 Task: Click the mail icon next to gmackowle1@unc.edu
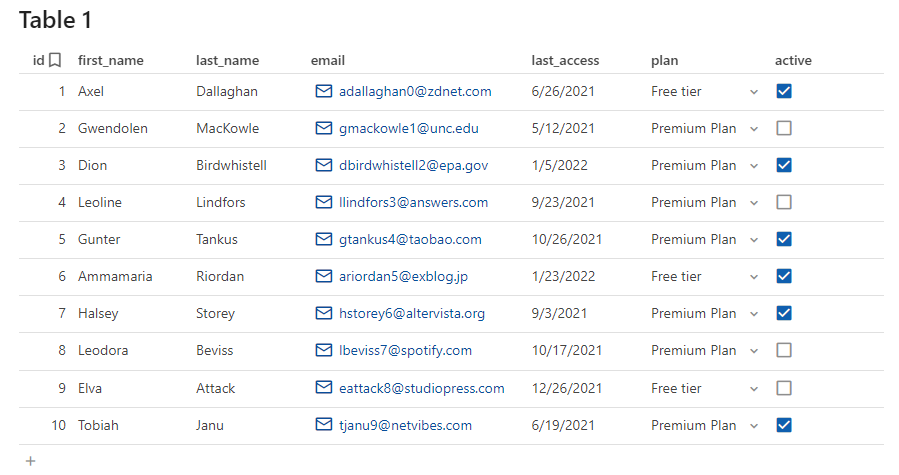(x=323, y=128)
